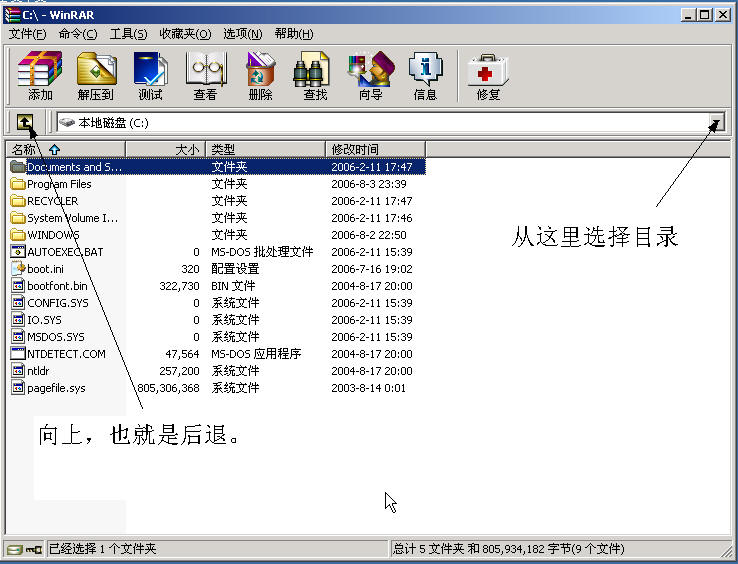
Task: Select the Program Files folder icon
Action: (x=18, y=184)
